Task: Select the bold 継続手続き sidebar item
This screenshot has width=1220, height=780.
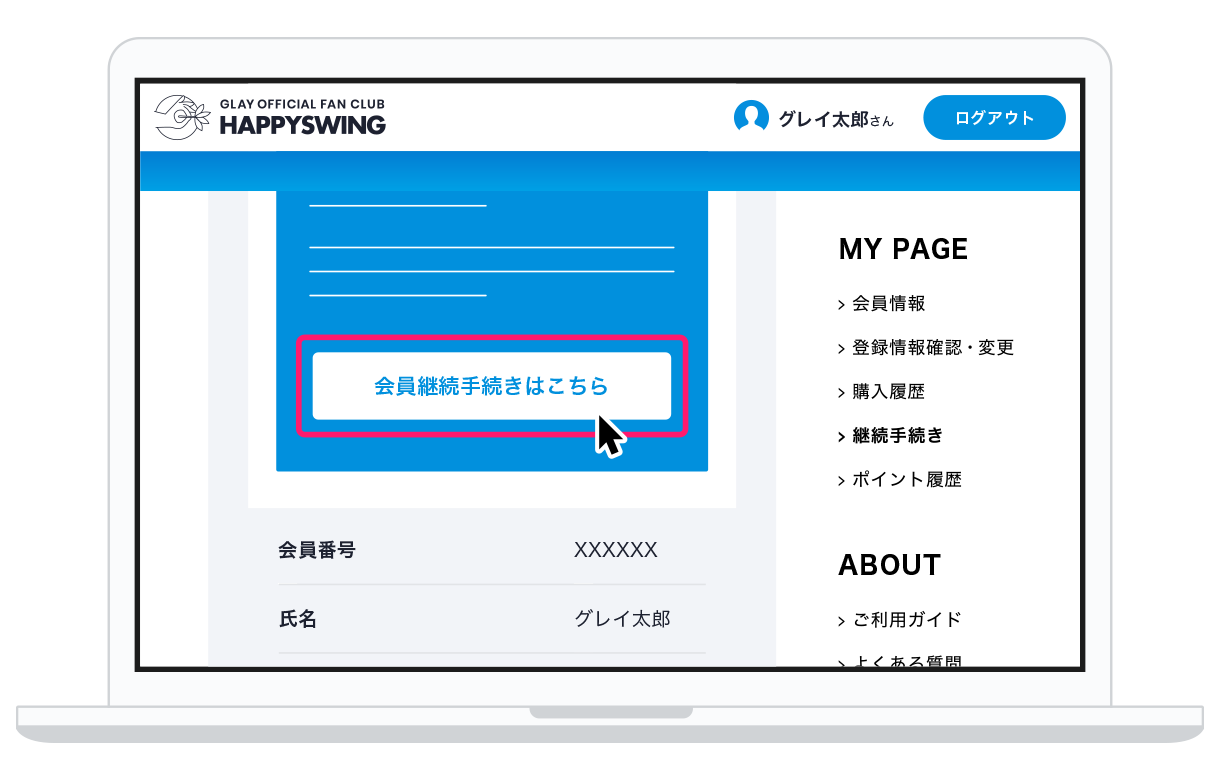Action: pos(897,436)
